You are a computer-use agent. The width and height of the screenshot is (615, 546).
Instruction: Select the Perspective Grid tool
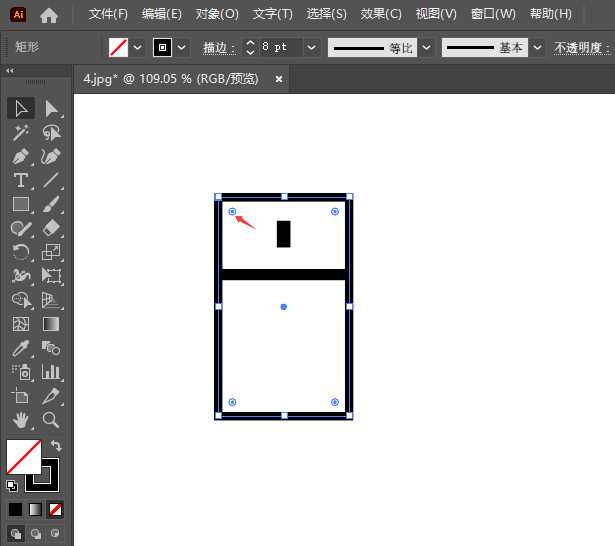(51, 300)
